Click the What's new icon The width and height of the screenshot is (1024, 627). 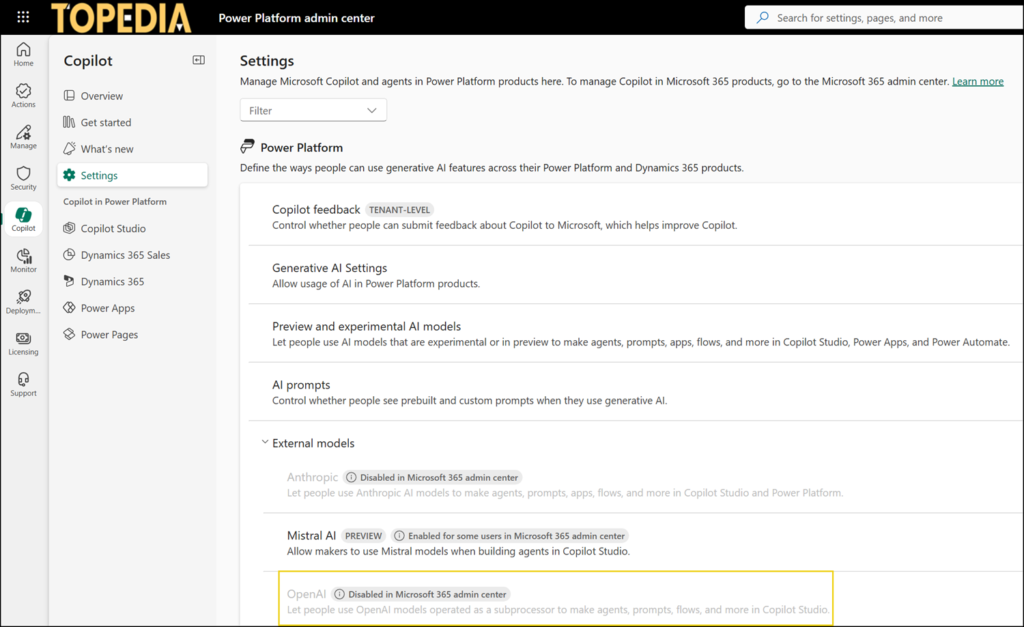click(69, 149)
